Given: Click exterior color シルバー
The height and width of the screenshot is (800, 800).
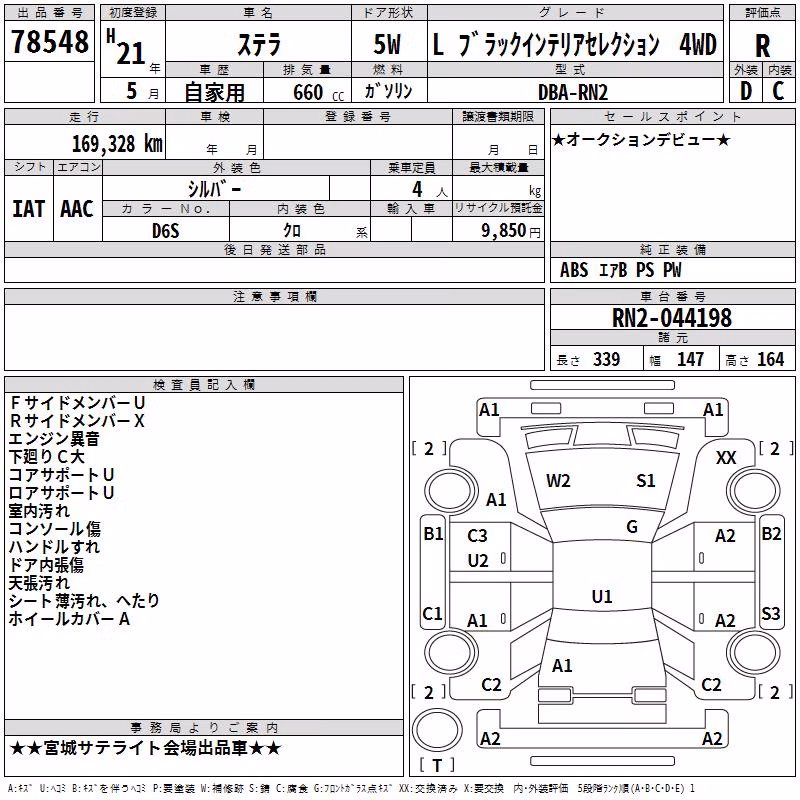Looking at the screenshot, I should 214,189.
